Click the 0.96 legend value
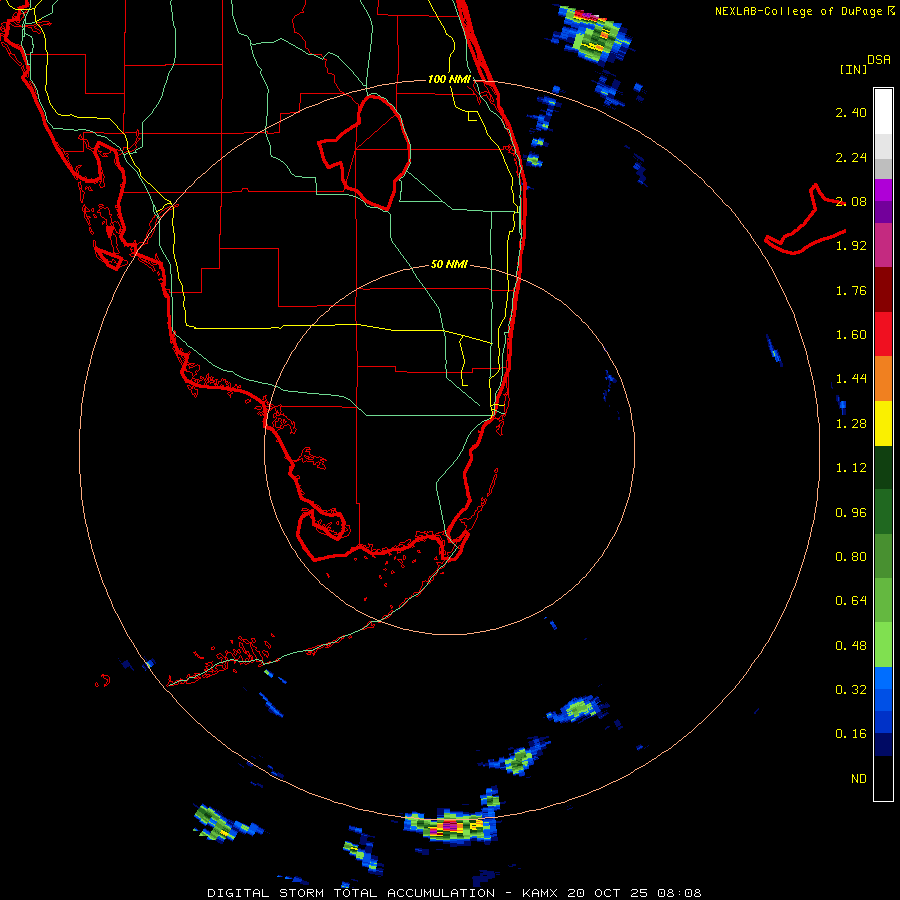 (851, 513)
